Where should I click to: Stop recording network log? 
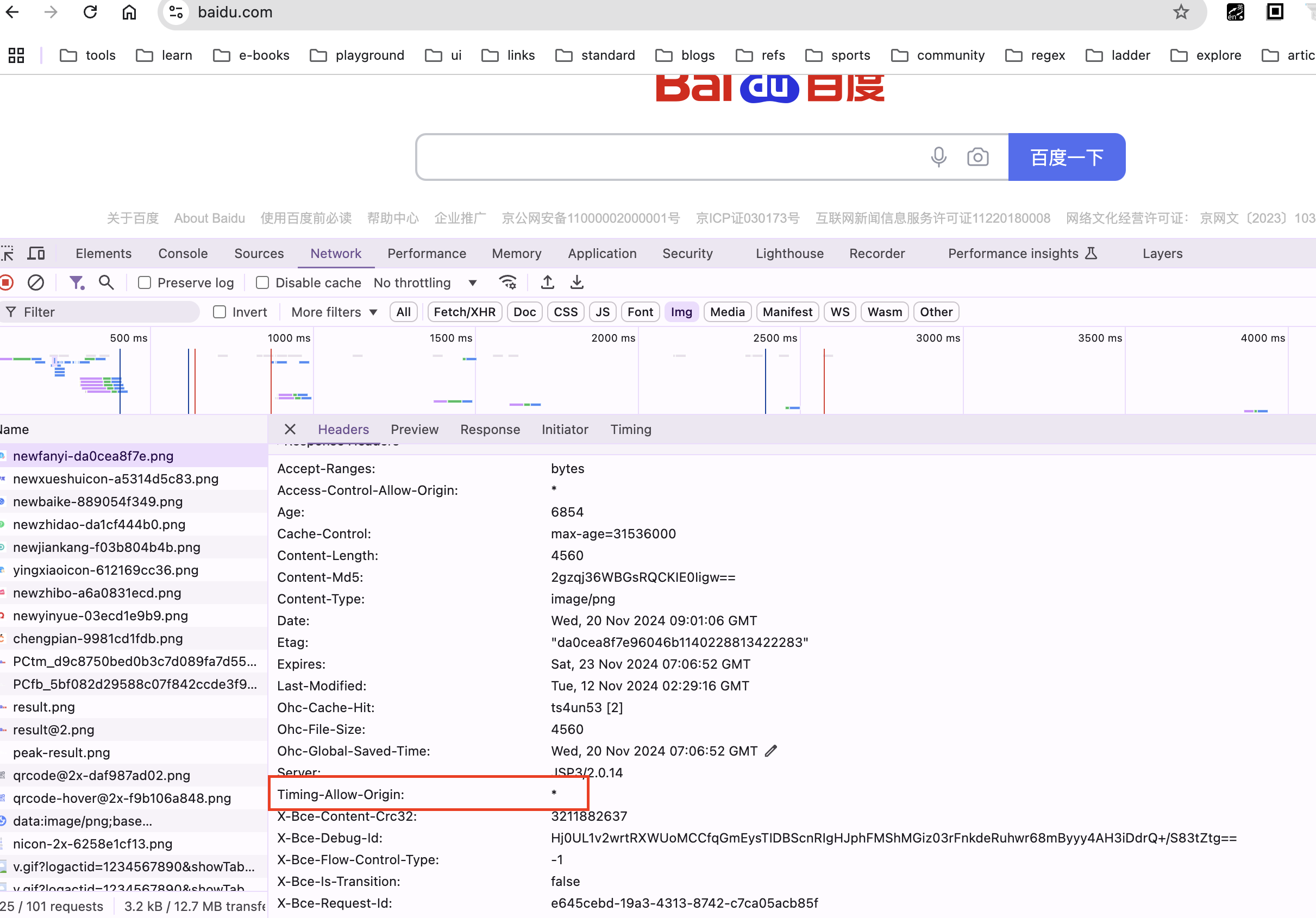pos(7,282)
